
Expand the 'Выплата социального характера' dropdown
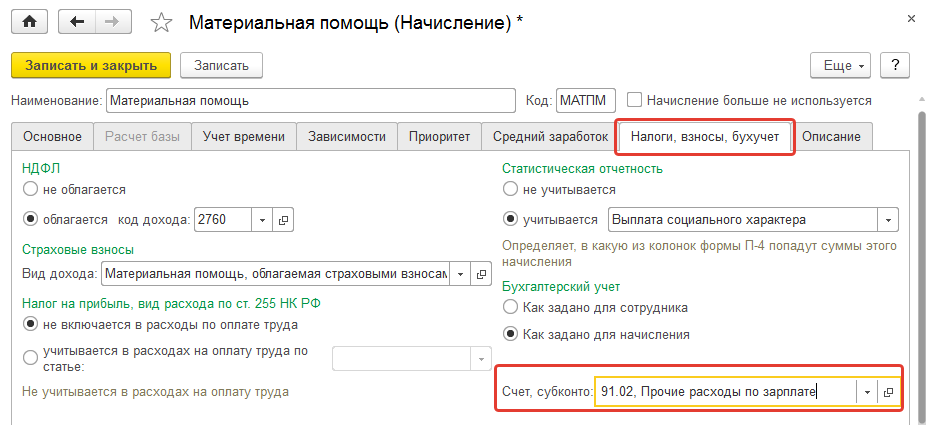click(x=887, y=220)
